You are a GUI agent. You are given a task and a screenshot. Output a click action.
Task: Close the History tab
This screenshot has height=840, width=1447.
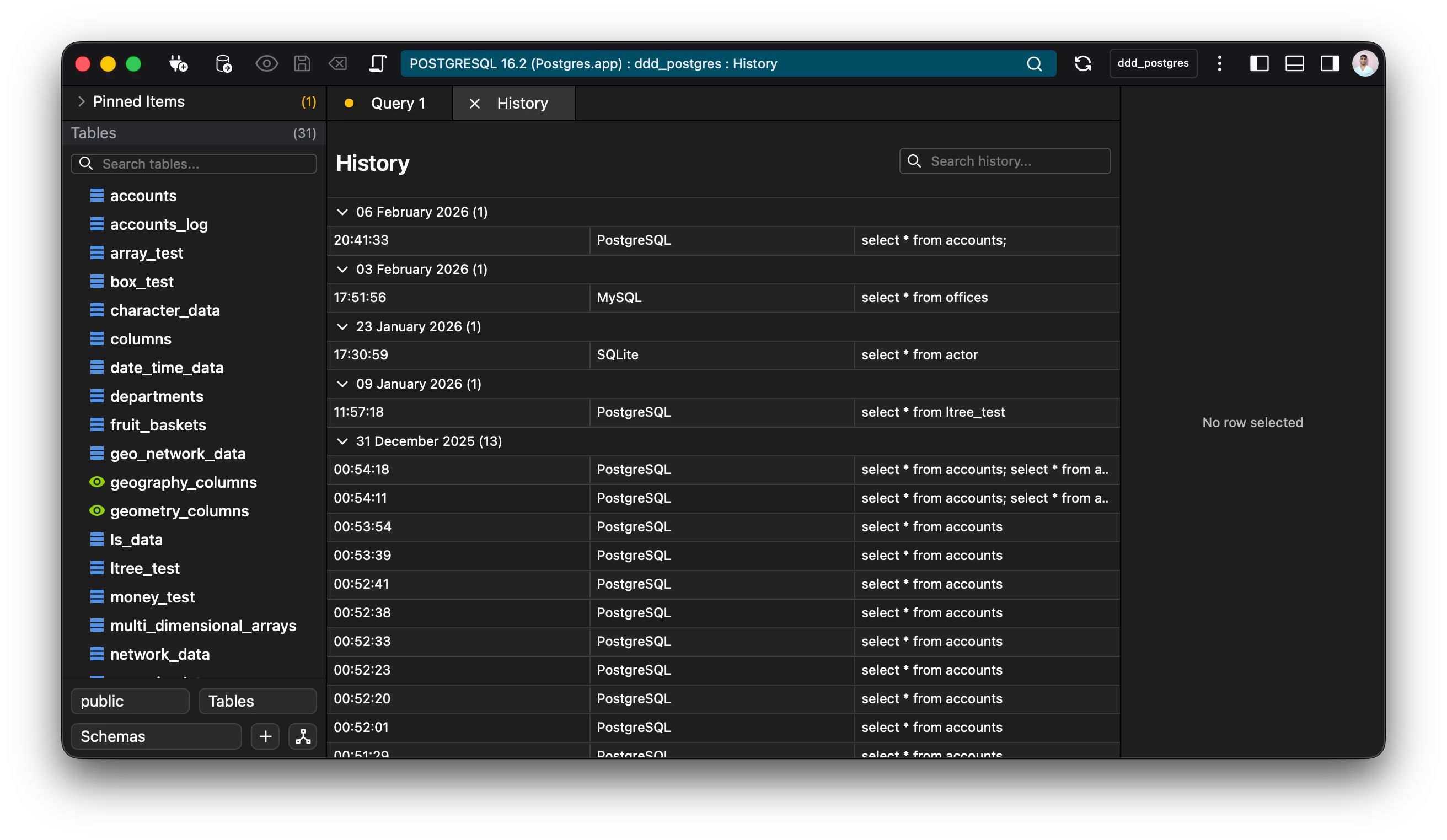(x=474, y=103)
